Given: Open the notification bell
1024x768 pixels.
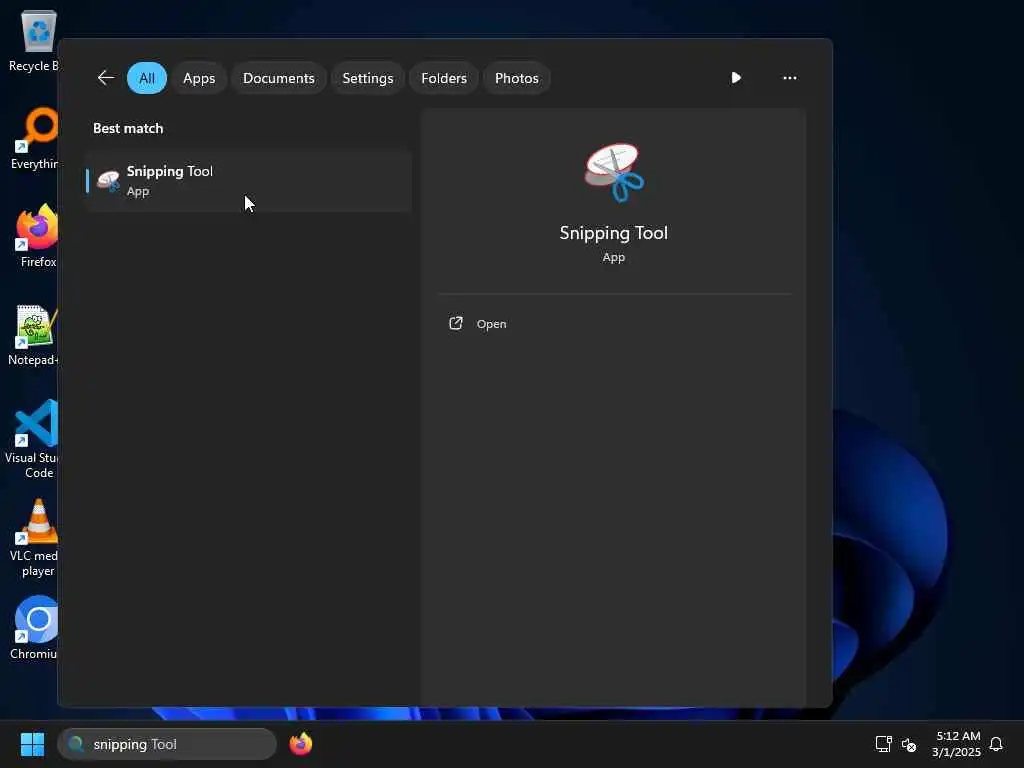Looking at the screenshot, I should 996,744.
